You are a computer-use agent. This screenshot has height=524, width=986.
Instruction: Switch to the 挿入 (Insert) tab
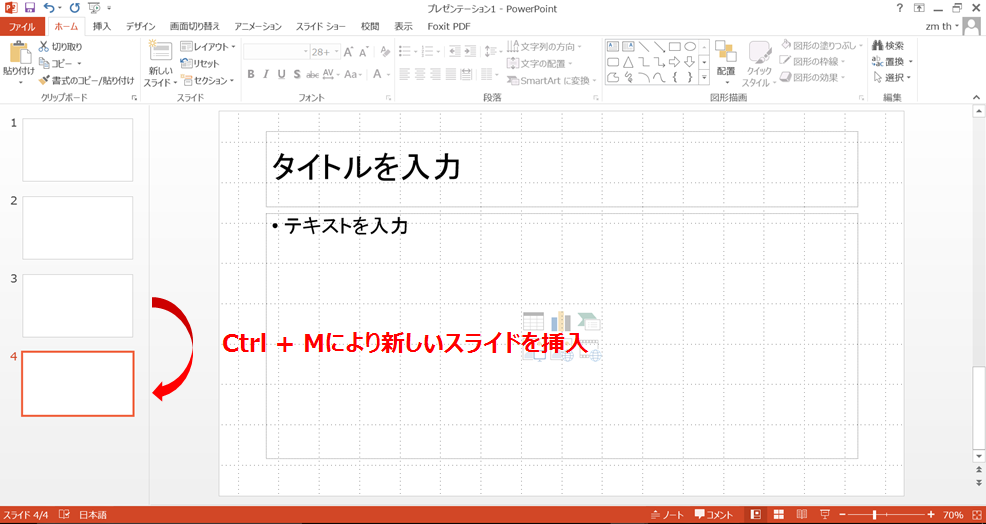101,26
